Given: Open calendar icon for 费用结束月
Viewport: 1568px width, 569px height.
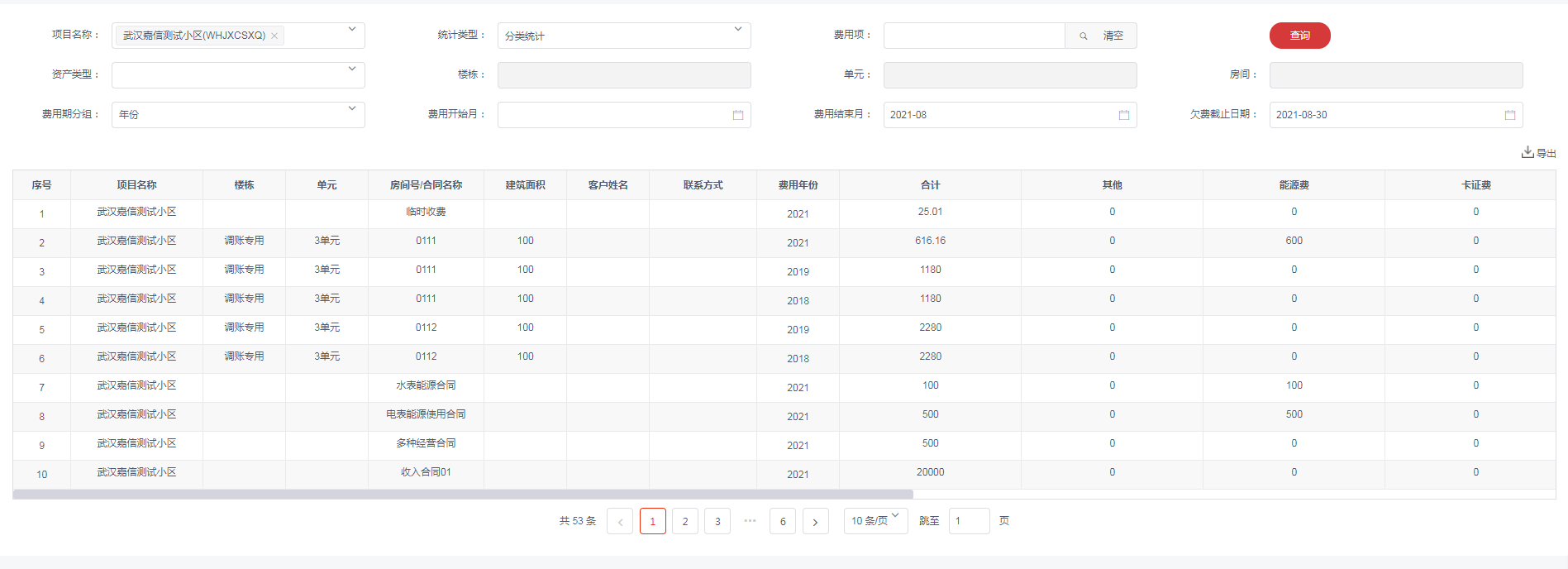Looking at the screenshot, I should click(x=1124, y=115).
